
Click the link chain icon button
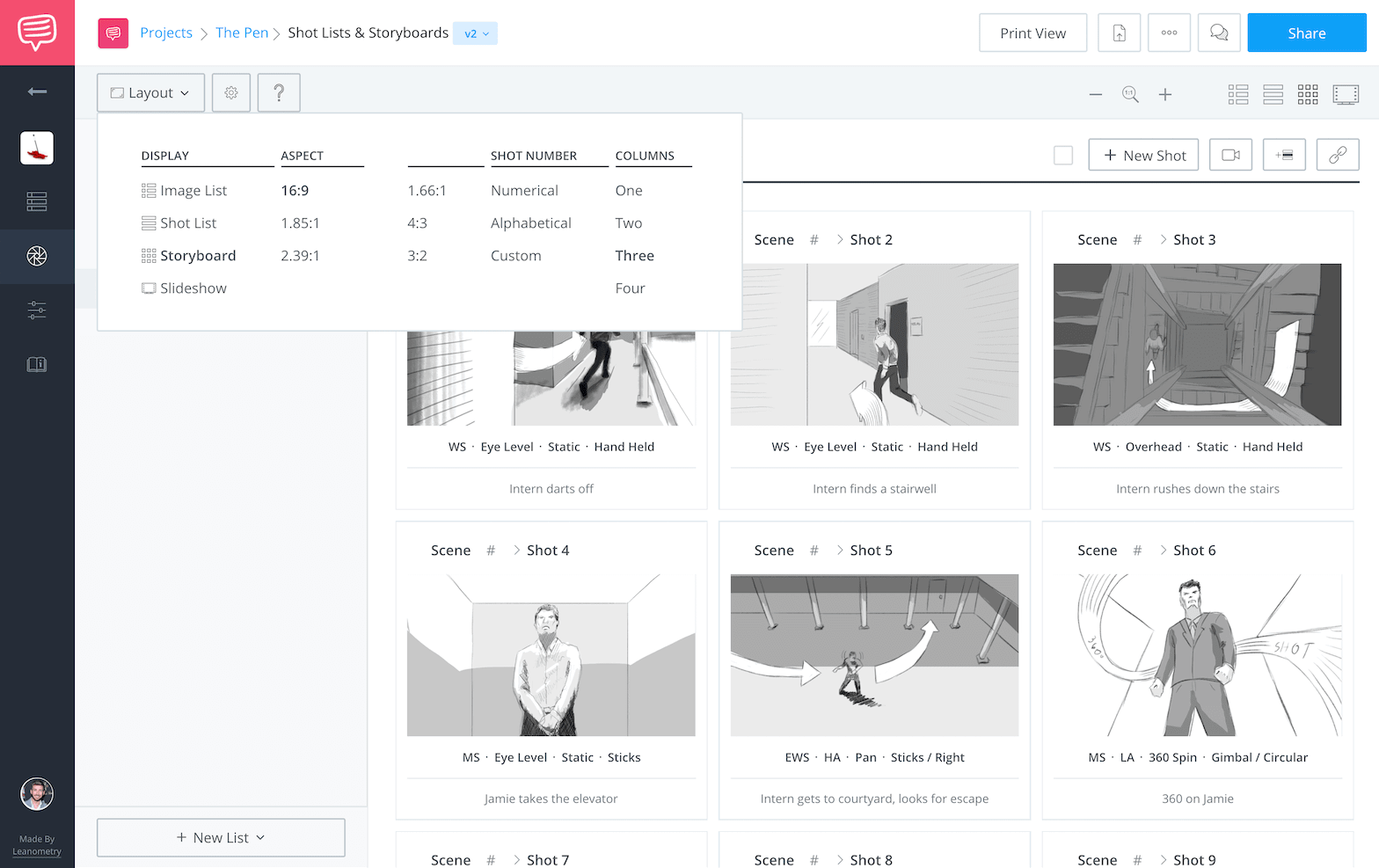(1338, 155)
